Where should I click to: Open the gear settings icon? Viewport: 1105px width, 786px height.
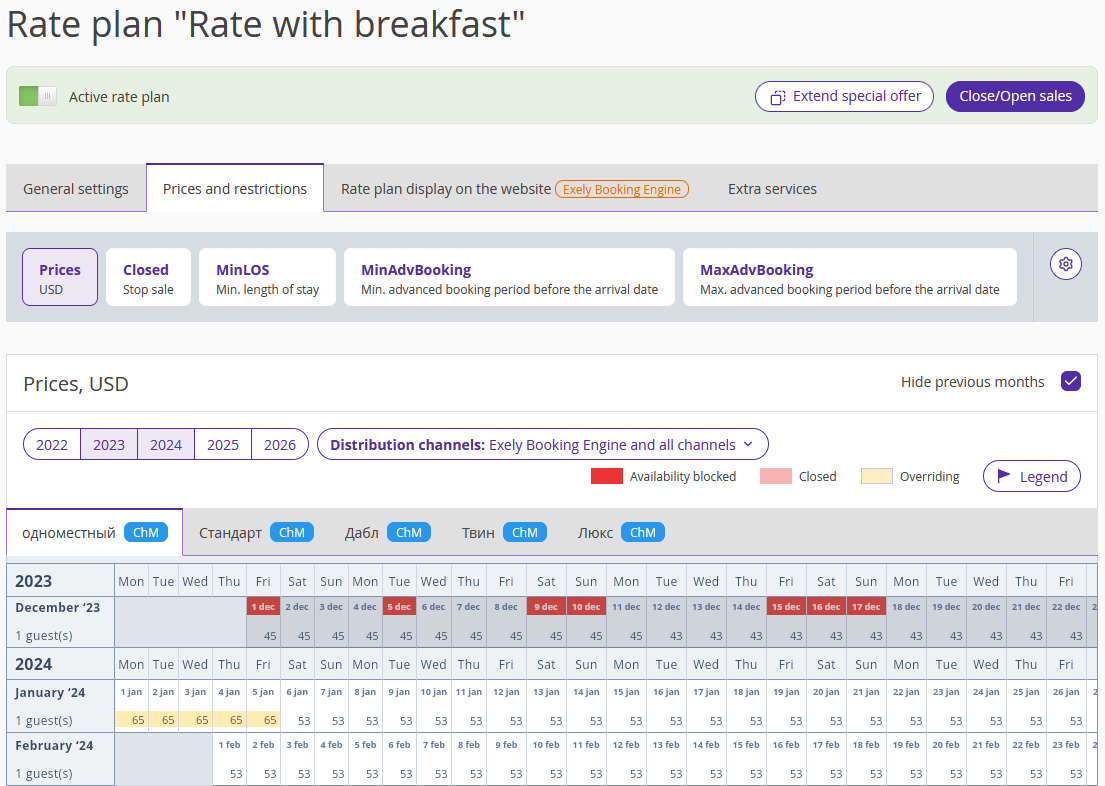[1066, 264]
